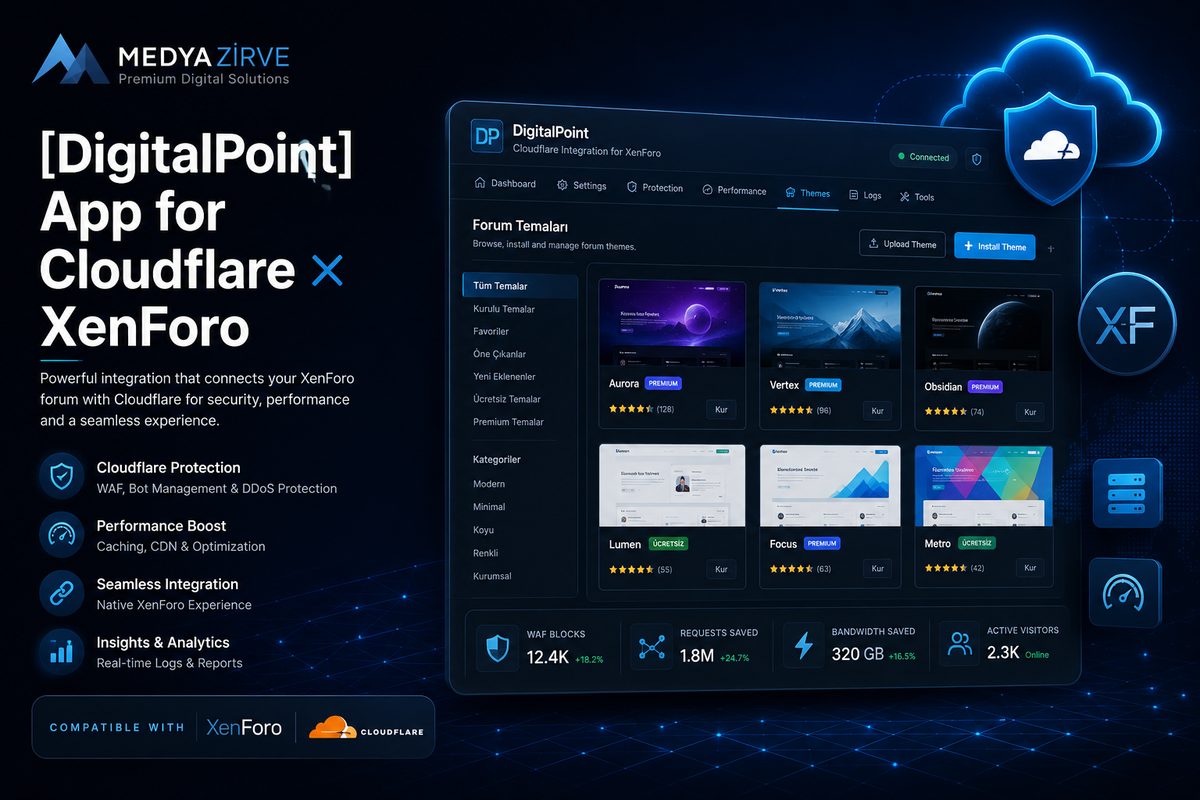Click the Obsidian star rating
This screenshot has width=1200, height=800.
coord(946,412)
